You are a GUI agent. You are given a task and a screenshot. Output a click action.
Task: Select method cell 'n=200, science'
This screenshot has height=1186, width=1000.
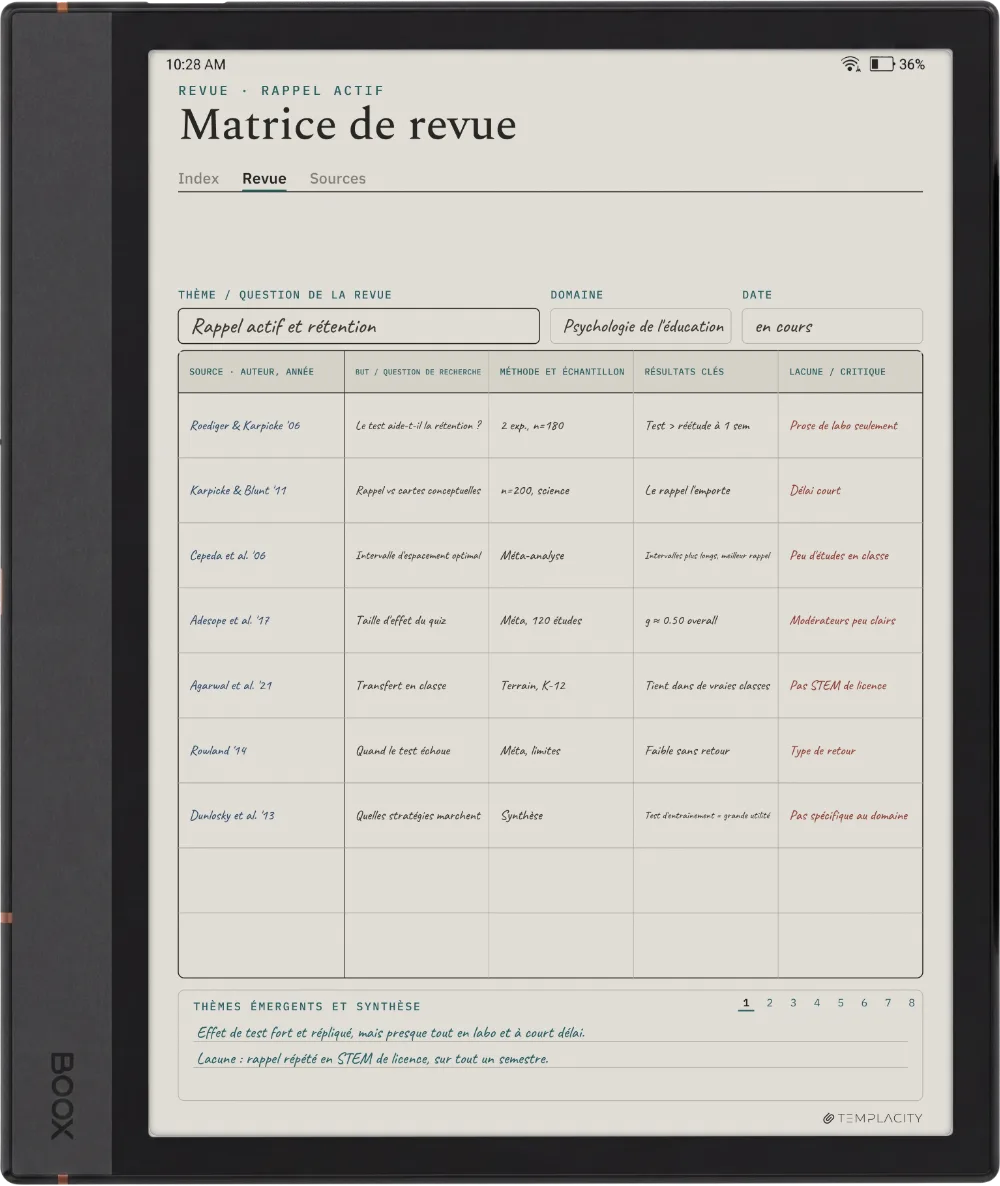561,490
